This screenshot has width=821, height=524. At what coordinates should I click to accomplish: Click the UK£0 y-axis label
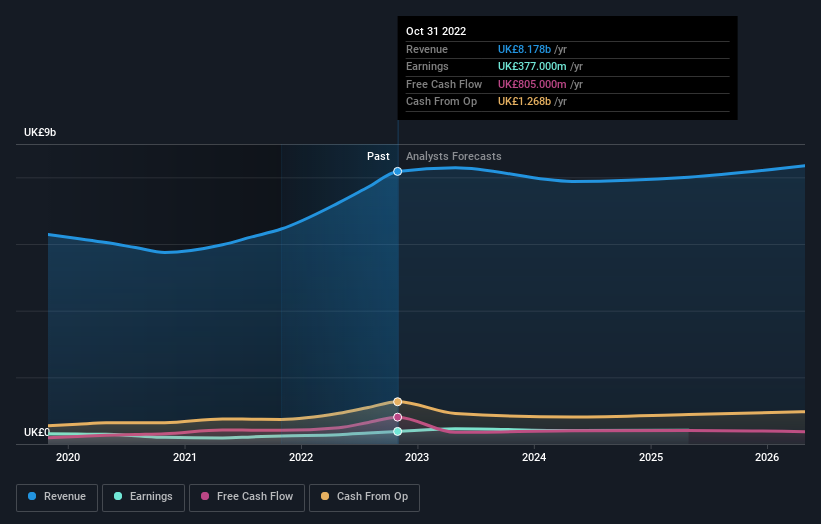[37, 432]
